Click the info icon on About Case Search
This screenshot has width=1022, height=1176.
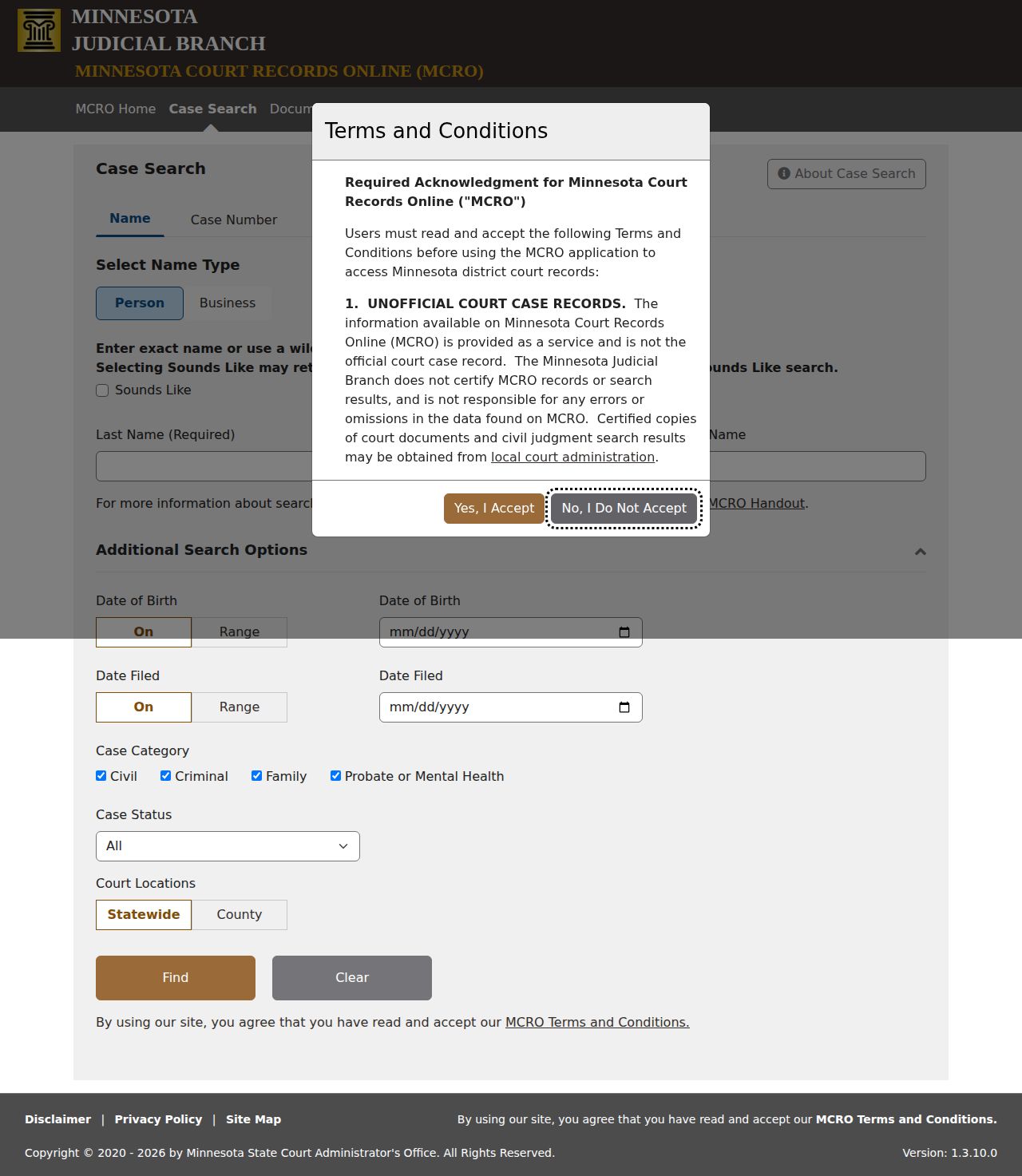[784, 173]
